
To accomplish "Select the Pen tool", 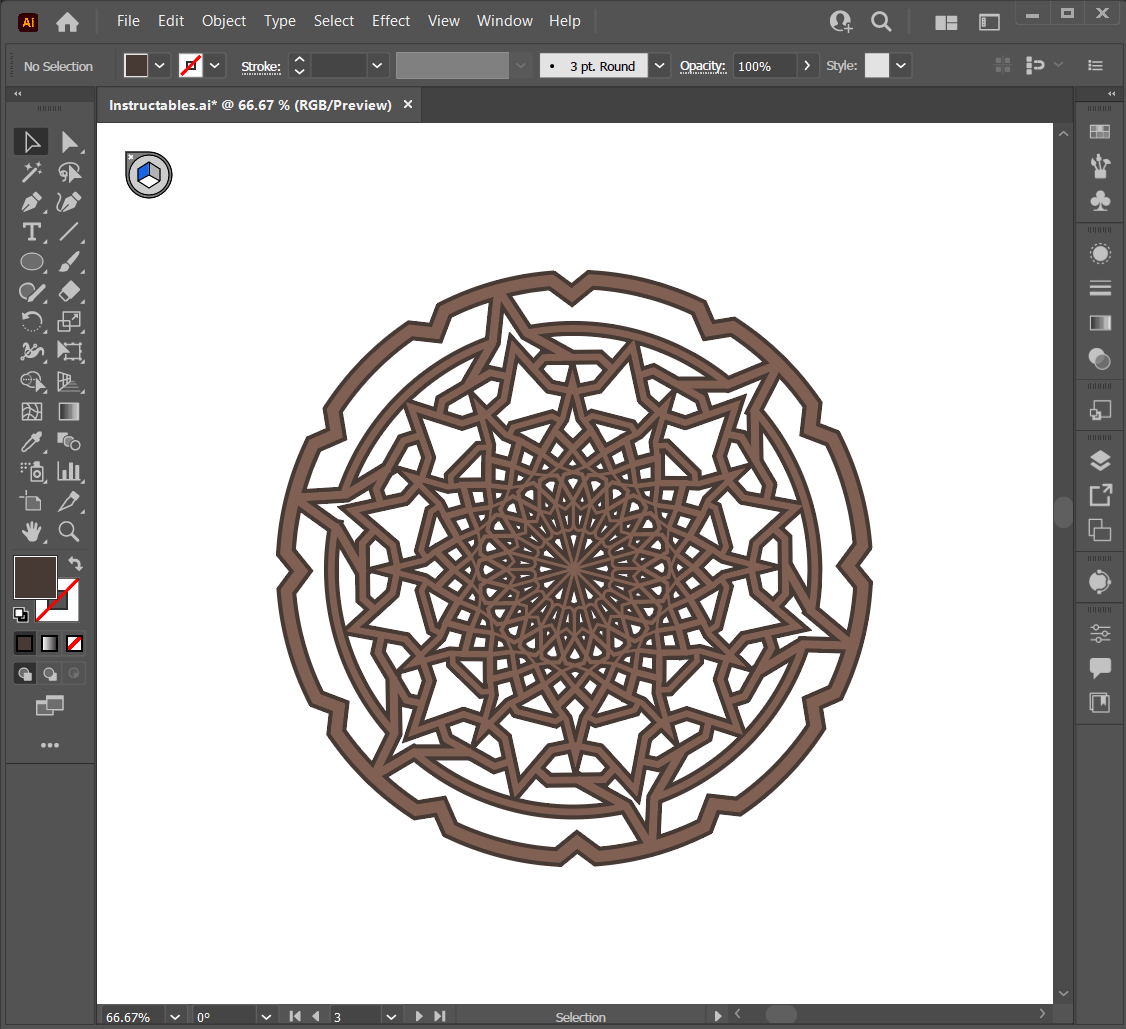I will 32,202.
